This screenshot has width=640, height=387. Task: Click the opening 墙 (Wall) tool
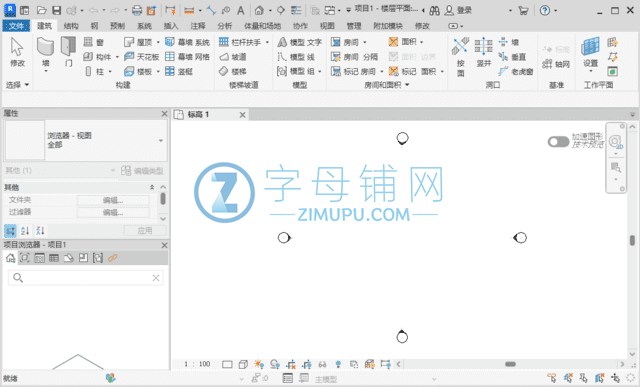(509, 42)
